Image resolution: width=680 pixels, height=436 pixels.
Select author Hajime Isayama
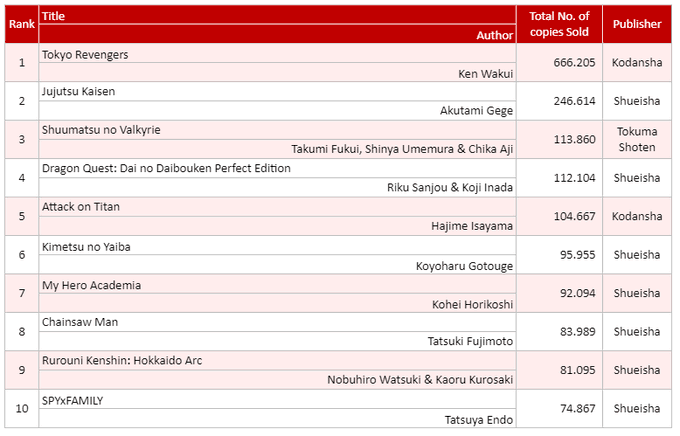click(472, 226)
